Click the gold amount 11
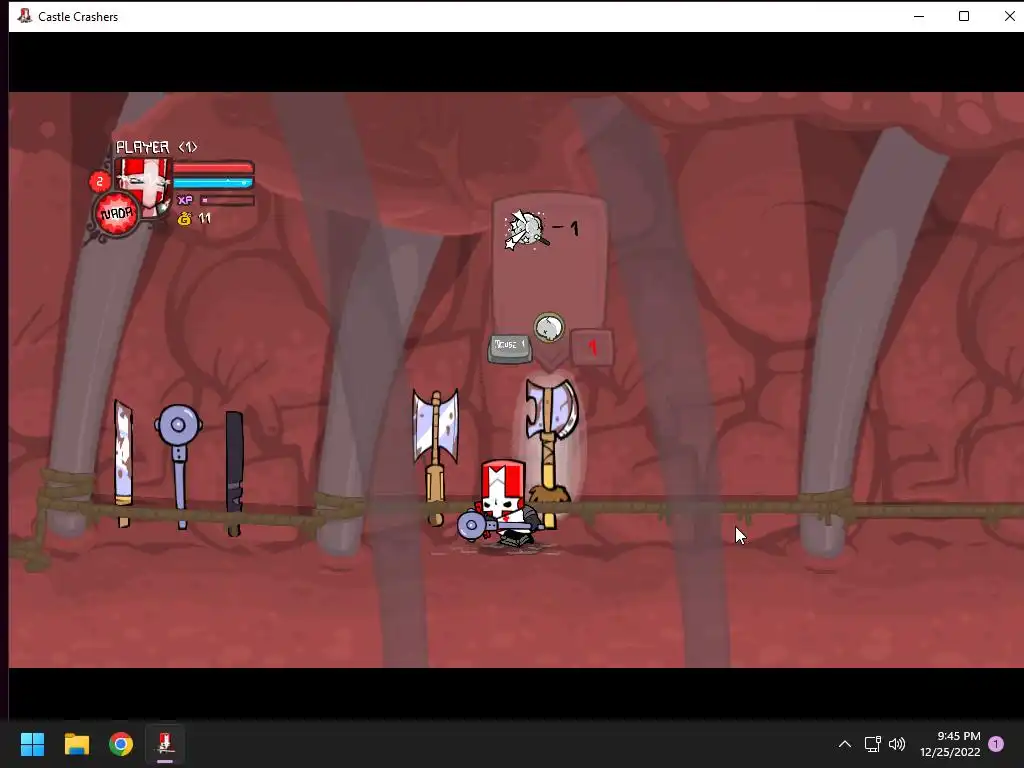Image resolution: width=1024 pixels, height=768 pixels. pos(204,219)
